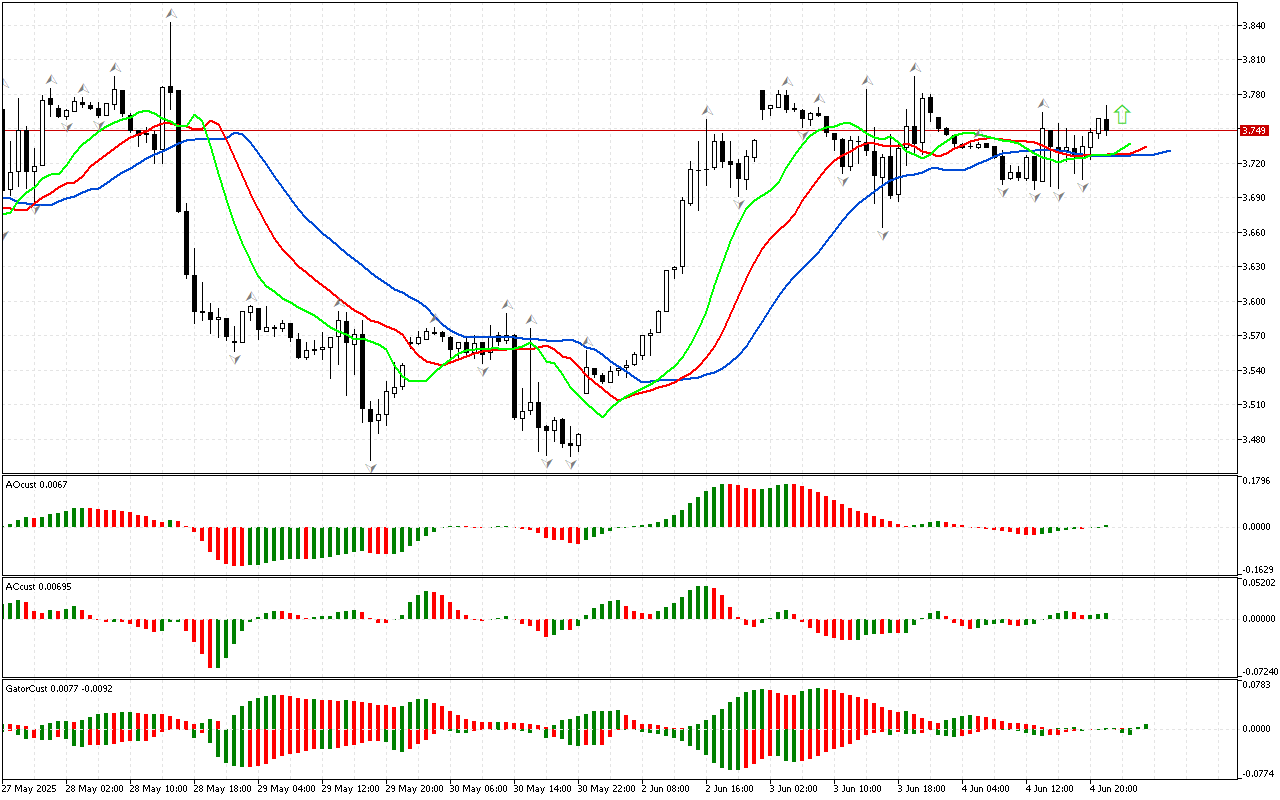This screenshot has height=800, width=1280.
Task: Click the 3.480 price scale label
Action: click(x=1255, y=440)
